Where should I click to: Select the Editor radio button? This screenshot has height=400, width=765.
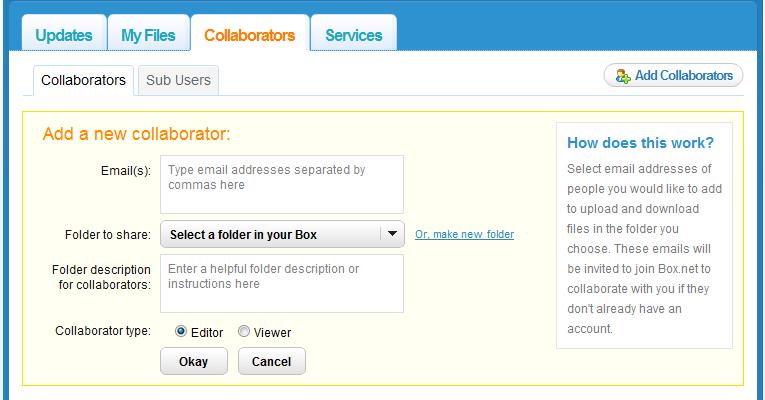[181, 331]
